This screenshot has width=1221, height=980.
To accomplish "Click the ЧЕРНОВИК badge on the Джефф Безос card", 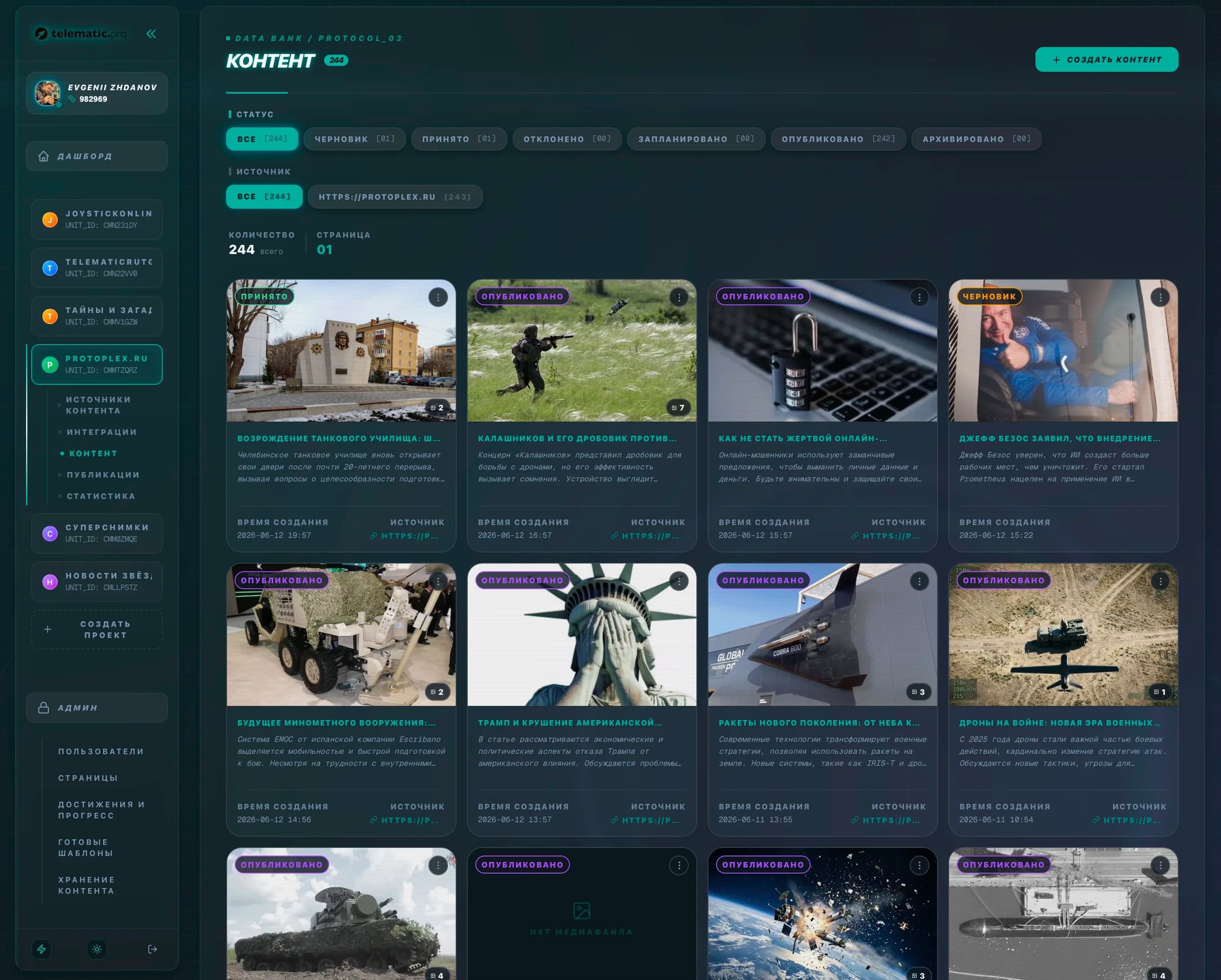I will (989, 296).
